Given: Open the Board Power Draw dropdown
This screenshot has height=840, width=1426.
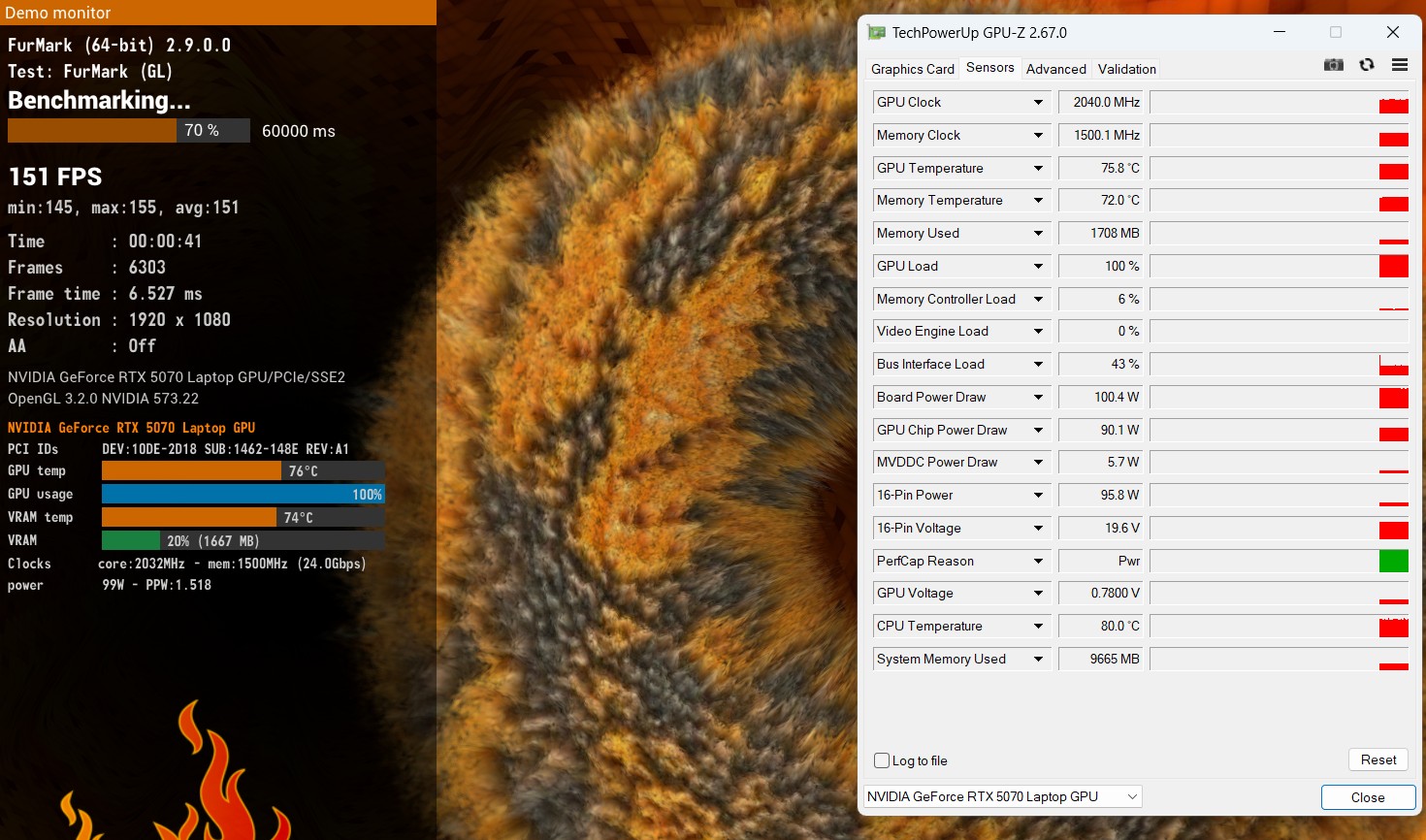Looking at the screenshot, I should click(x=1038, y=398).
